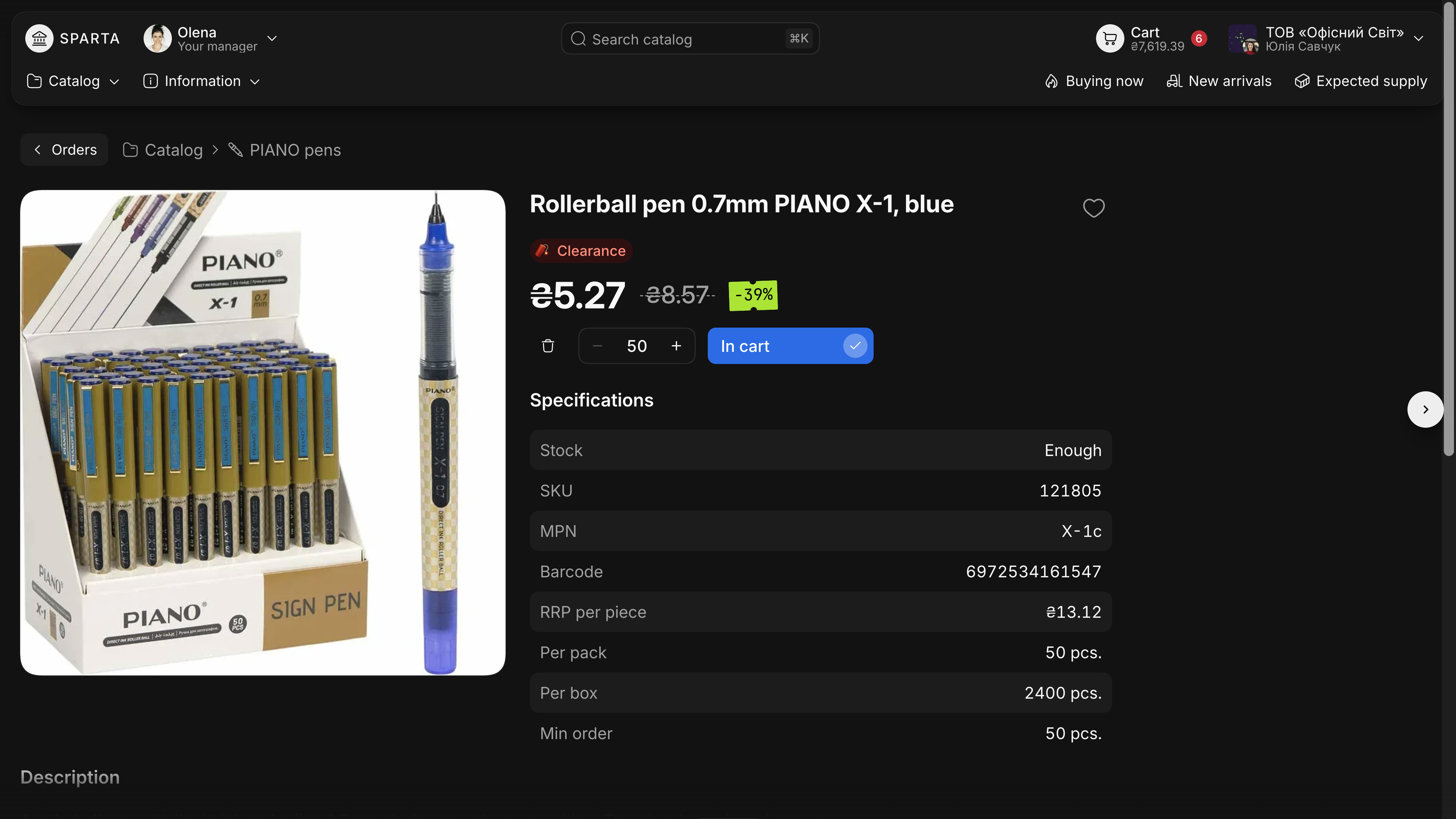Expand the ТОВ «Офісний Світ» account dropdown
The width and height of the screenshot is (1456, 819).
click(x=1418, y=38)
